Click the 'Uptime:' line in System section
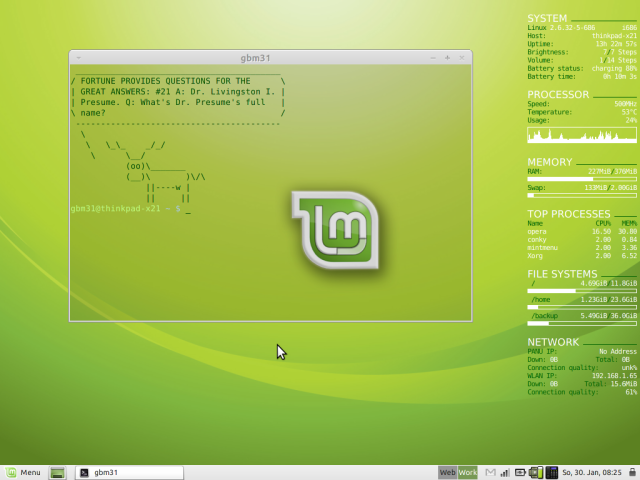 pos(582,44)
